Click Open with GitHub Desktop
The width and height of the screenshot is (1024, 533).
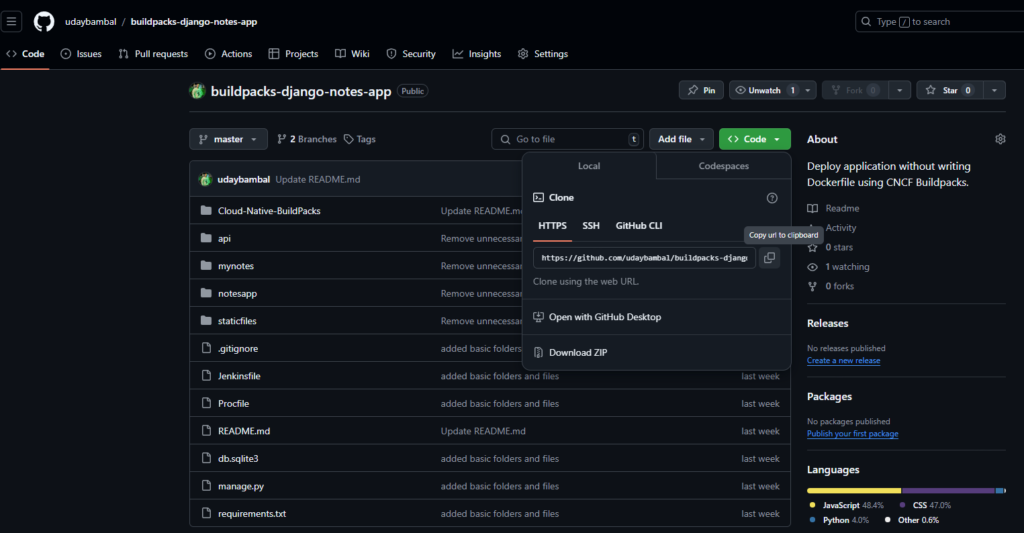click(x=605, y=317)
